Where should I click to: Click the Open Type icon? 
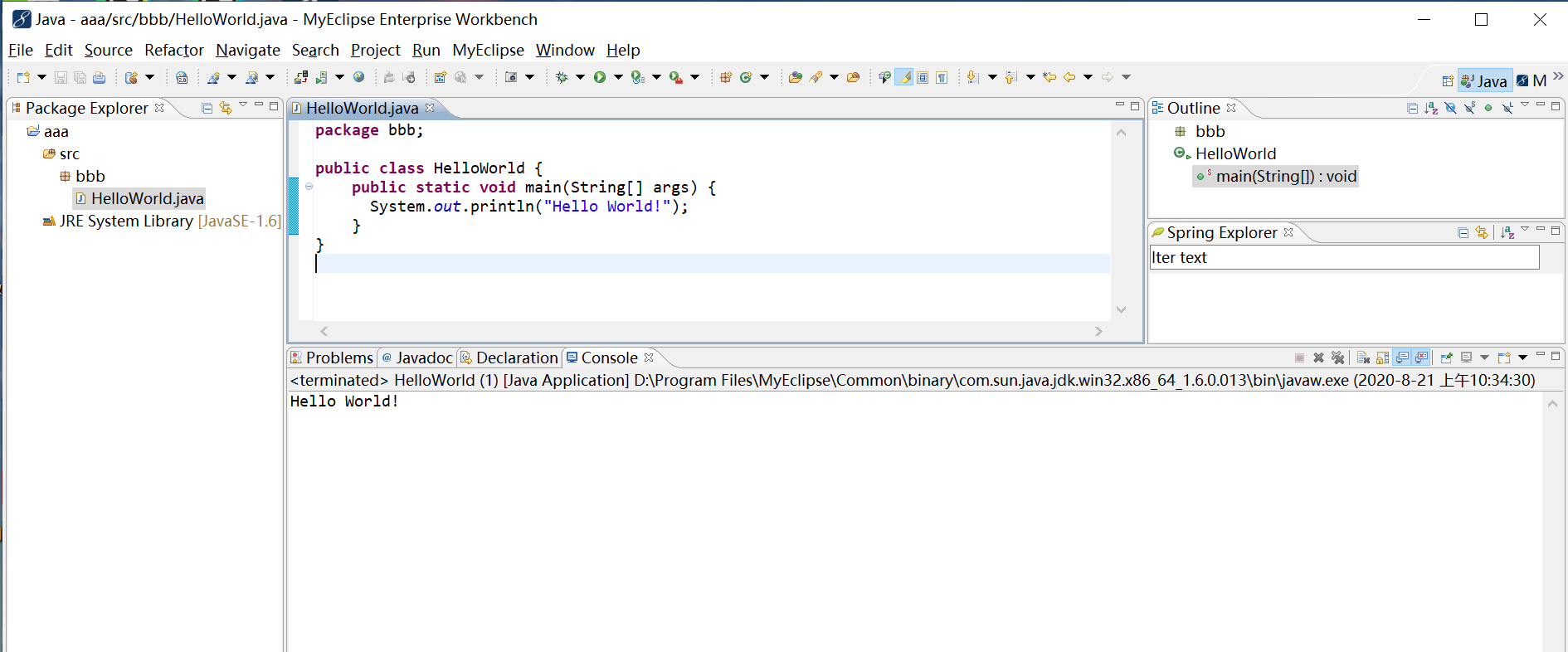[795, 77]
